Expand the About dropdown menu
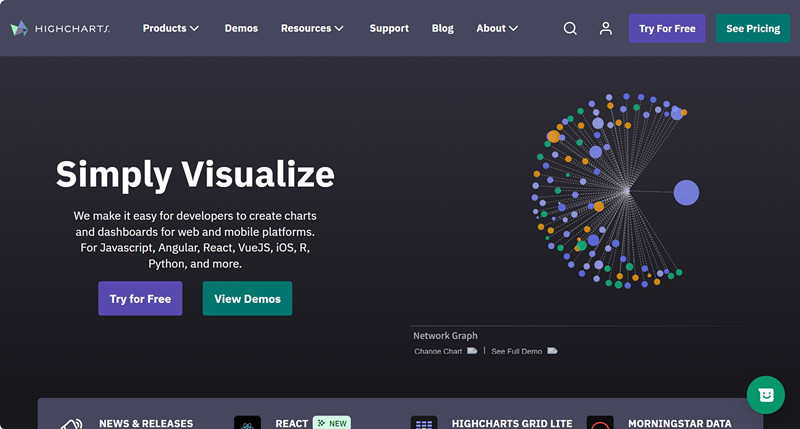Viewport: 800px width, 429px height. click(497, 29)
